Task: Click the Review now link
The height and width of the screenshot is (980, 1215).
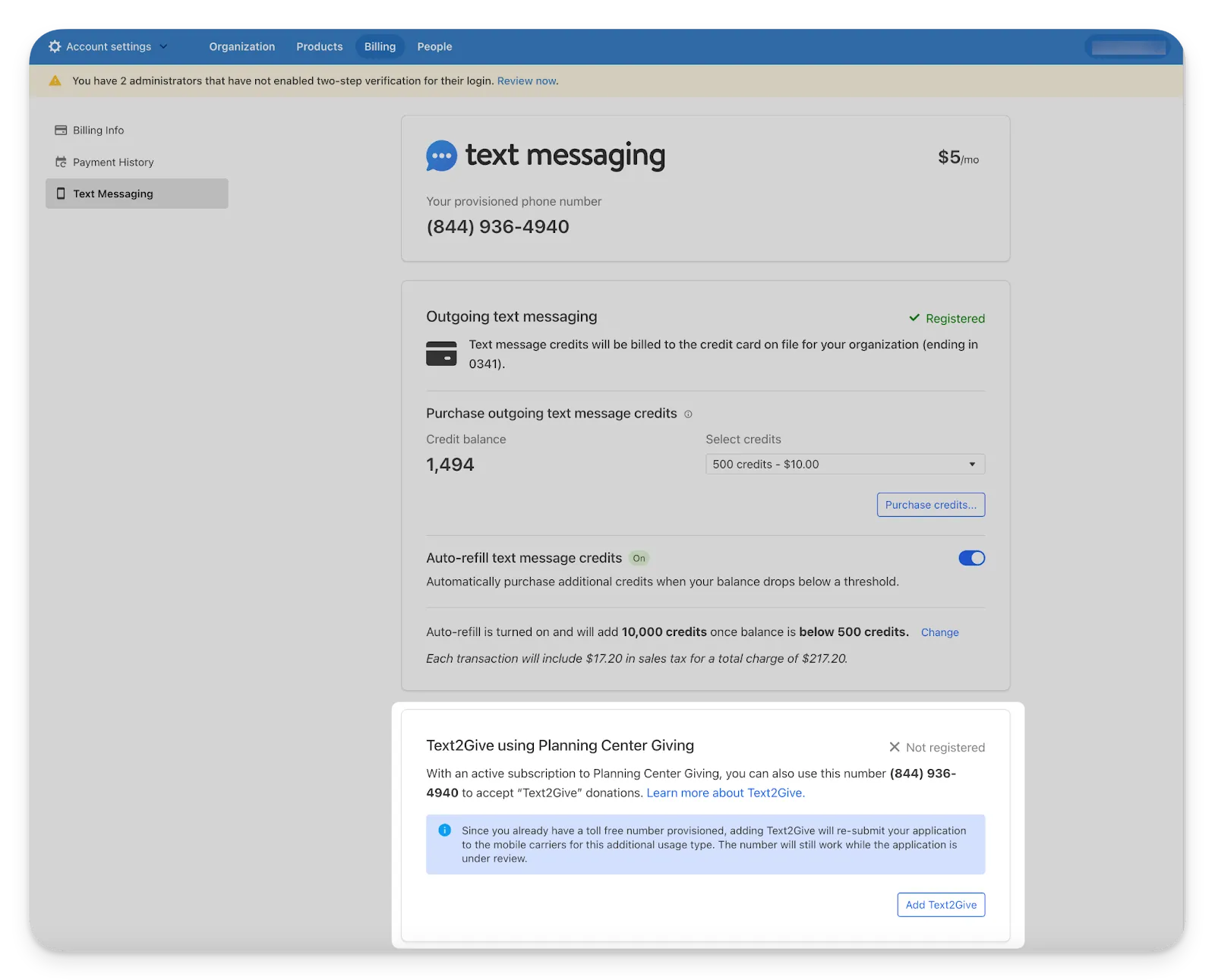Action: 526,81
